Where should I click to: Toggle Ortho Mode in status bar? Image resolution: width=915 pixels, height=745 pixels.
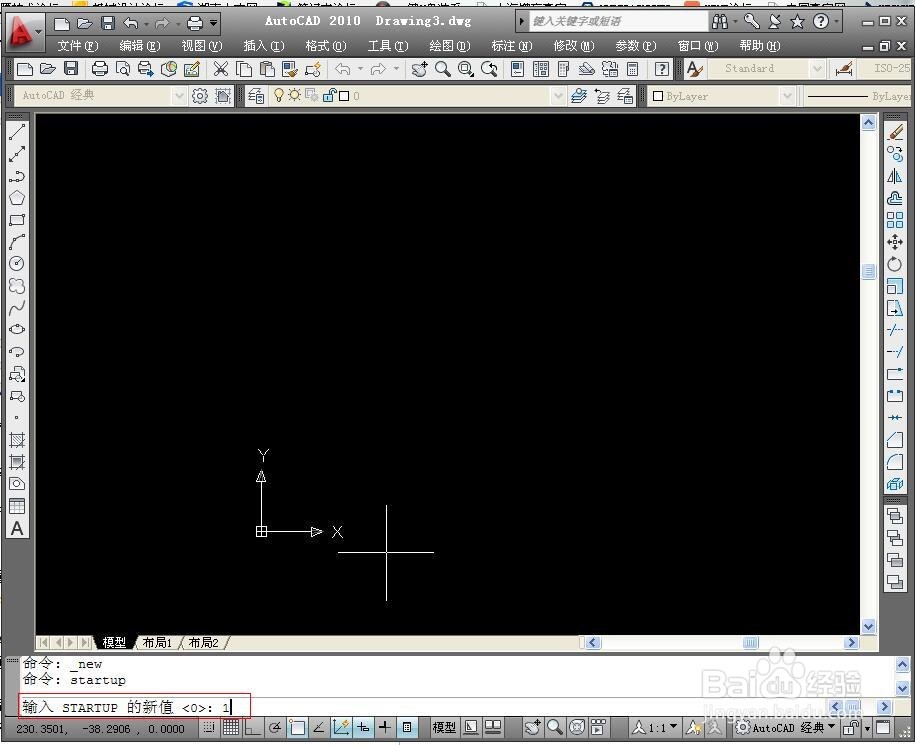[253, 727]
